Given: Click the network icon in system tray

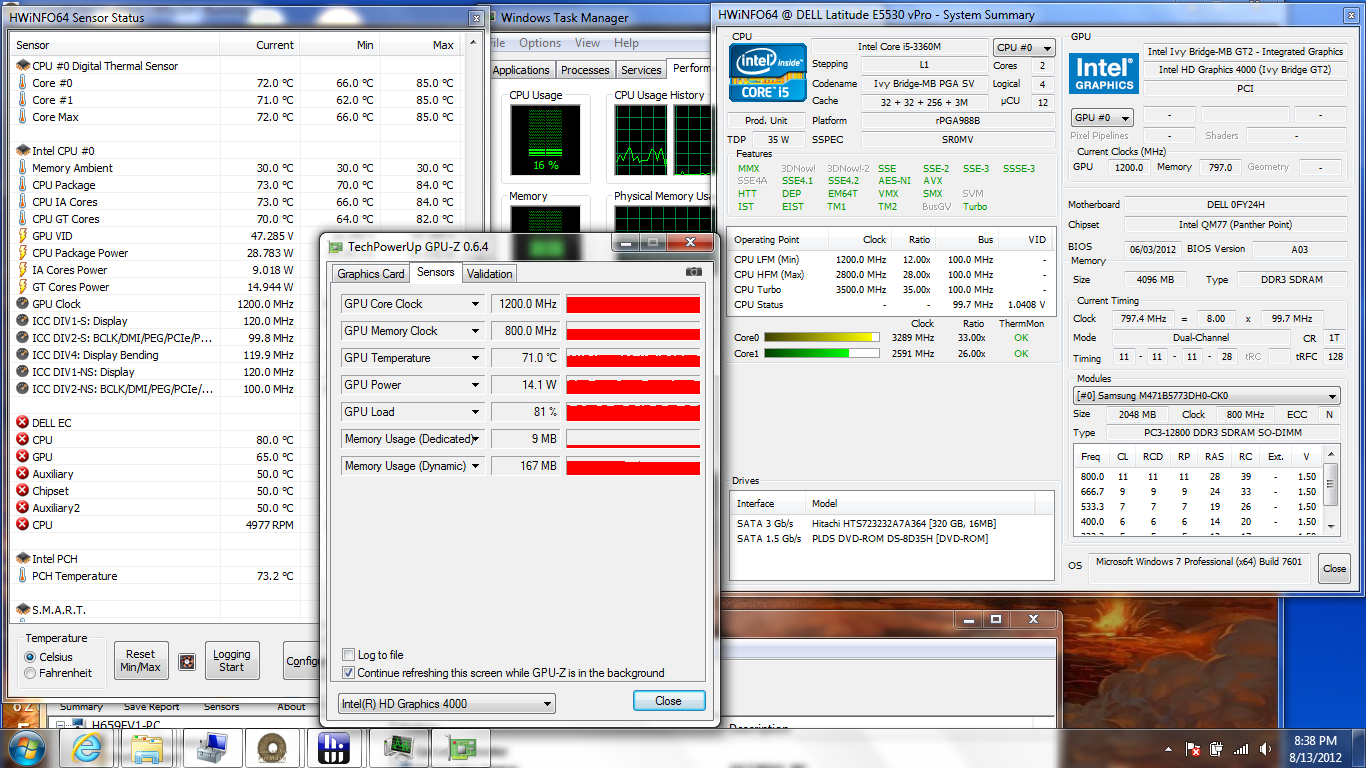Looking at the screenshot, I should [x=1241, y=748].
